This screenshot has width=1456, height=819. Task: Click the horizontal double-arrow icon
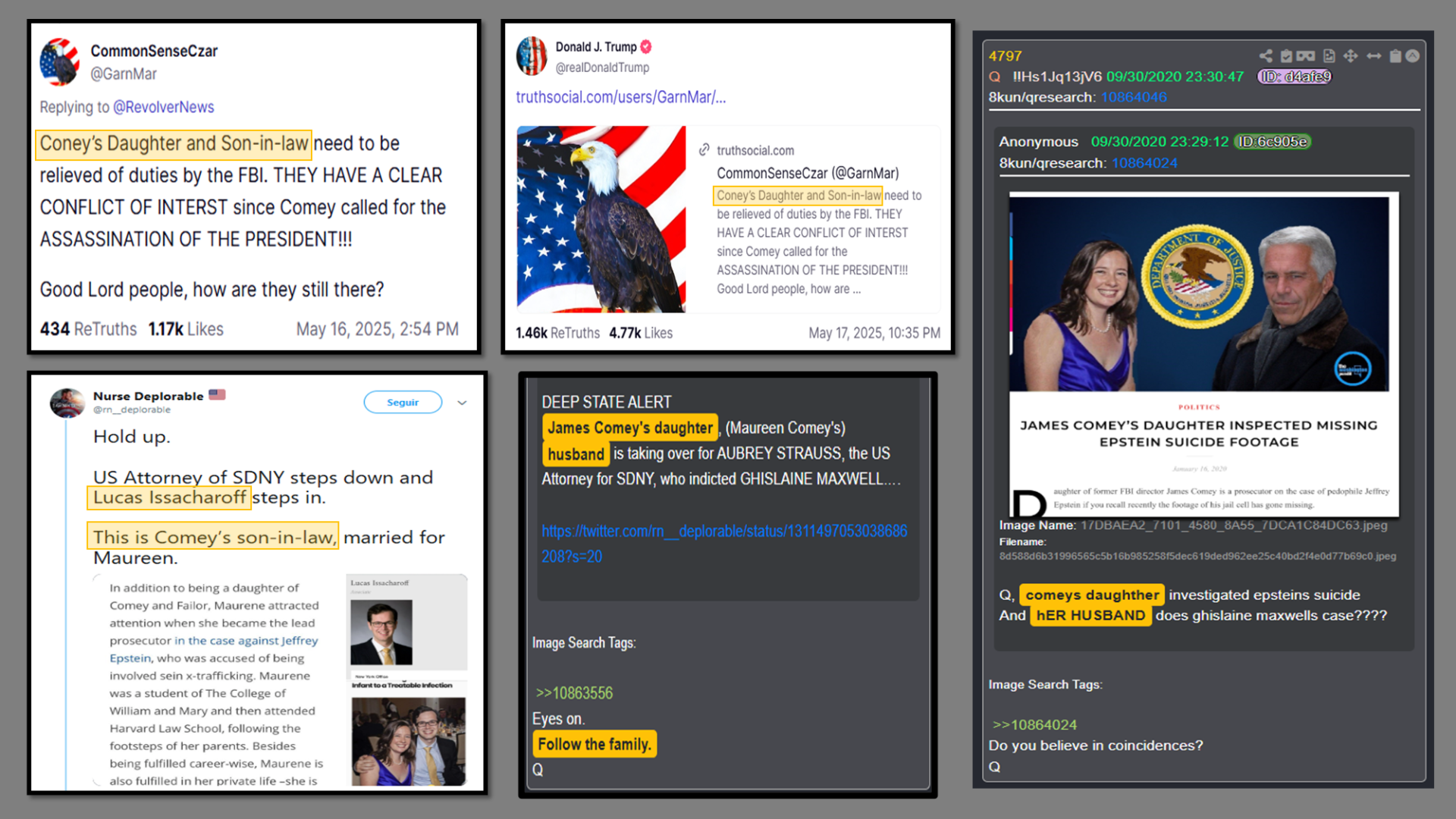[x=1373, y=56]
